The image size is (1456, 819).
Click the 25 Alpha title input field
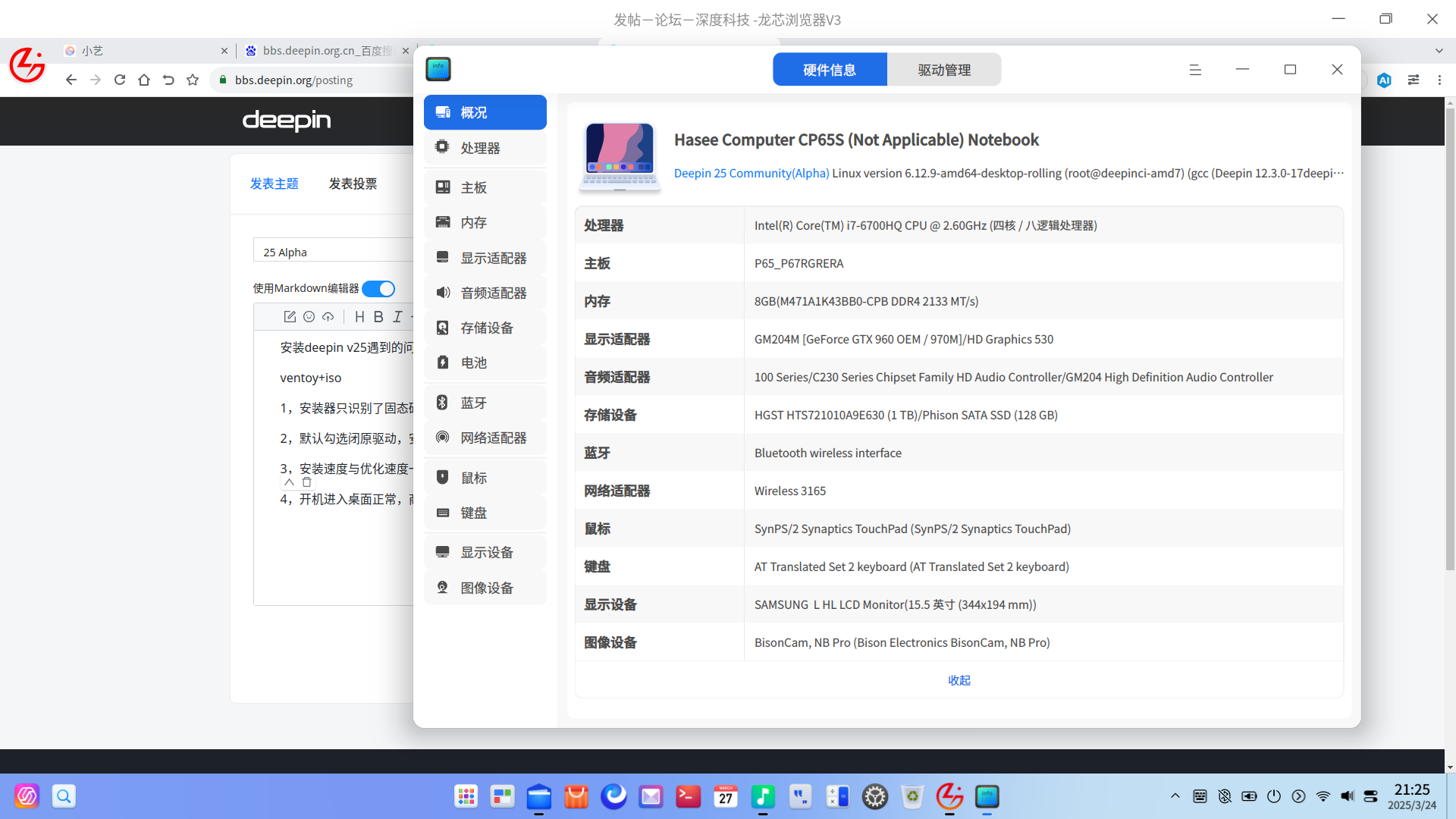[x=334, y=252]
